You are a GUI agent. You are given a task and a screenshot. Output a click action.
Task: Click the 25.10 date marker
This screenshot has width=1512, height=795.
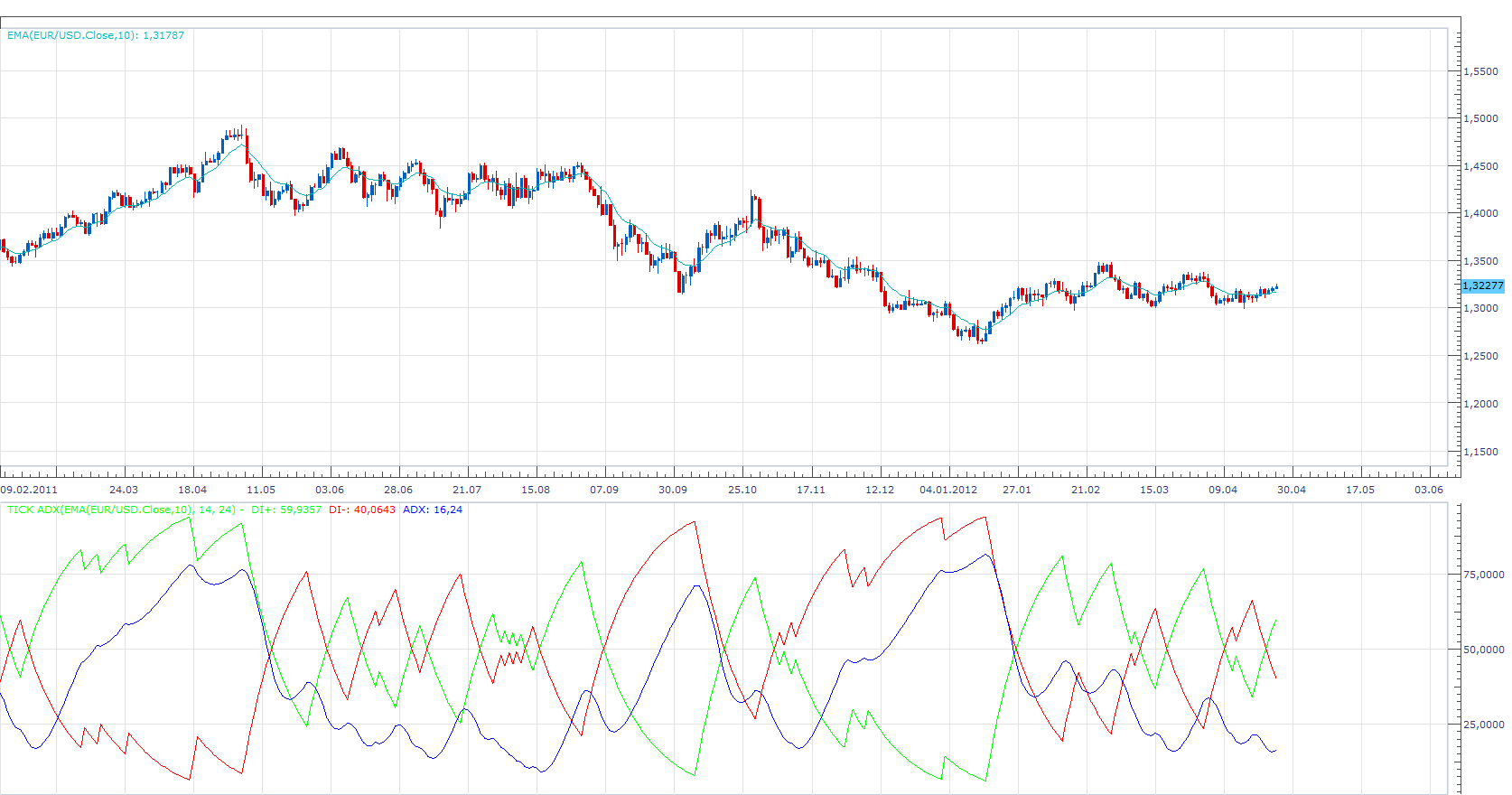pos(742,490)
